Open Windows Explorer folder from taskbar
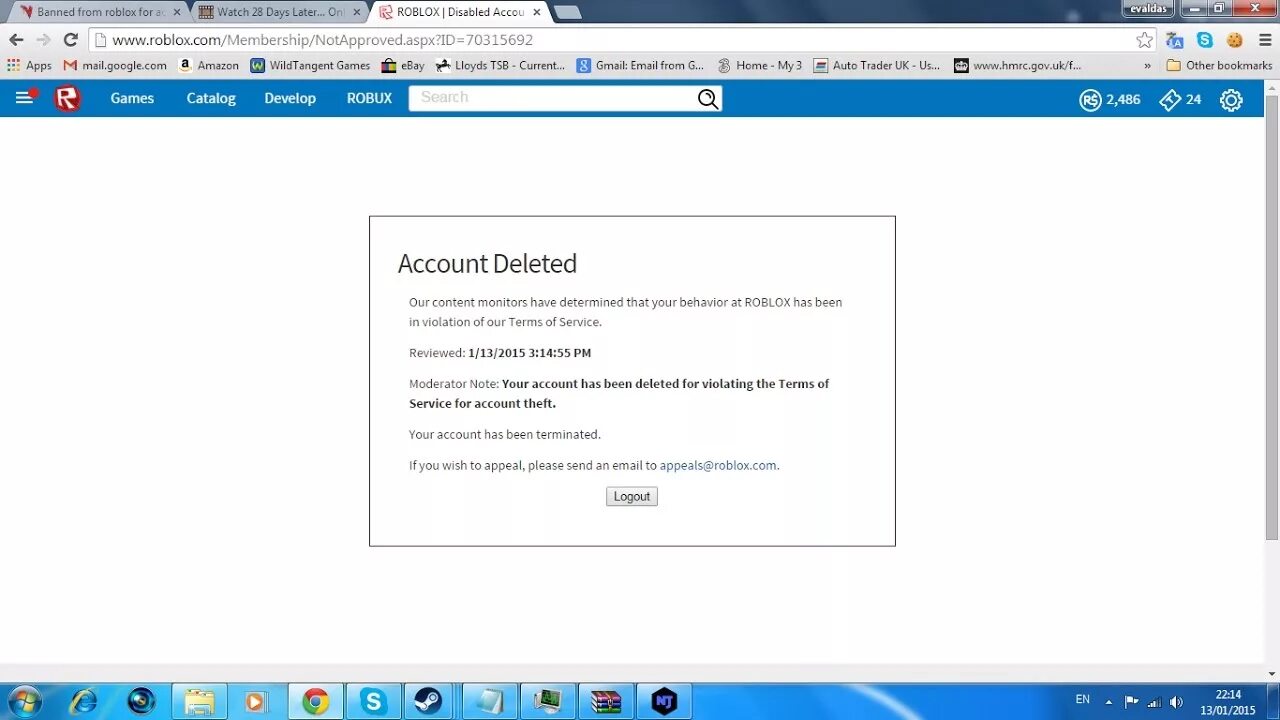1280x720 pixels. [x=199, y=702]
